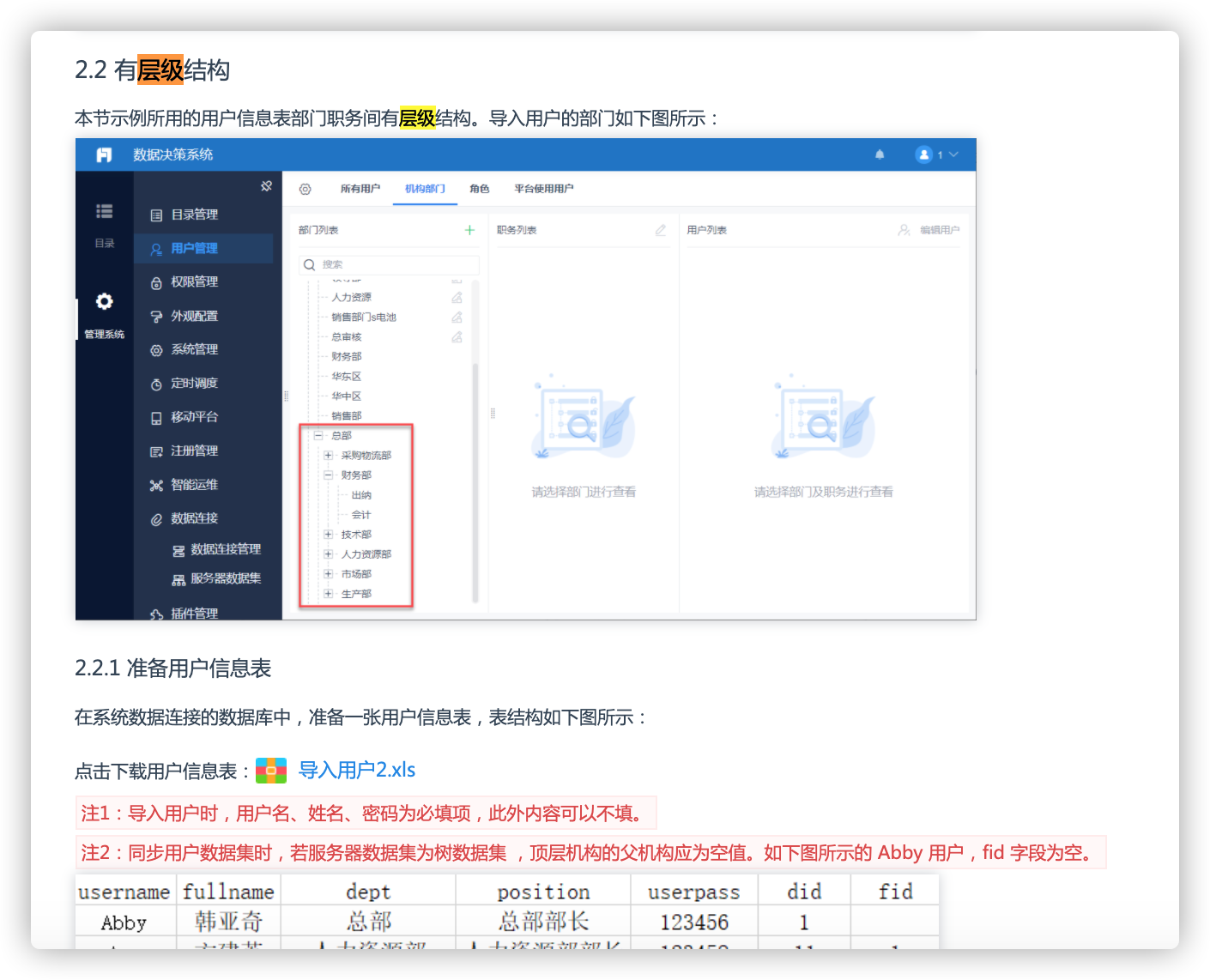Expand the 人力资源部 tree node
Screen dimensions: 1210x980
point(328,554)
